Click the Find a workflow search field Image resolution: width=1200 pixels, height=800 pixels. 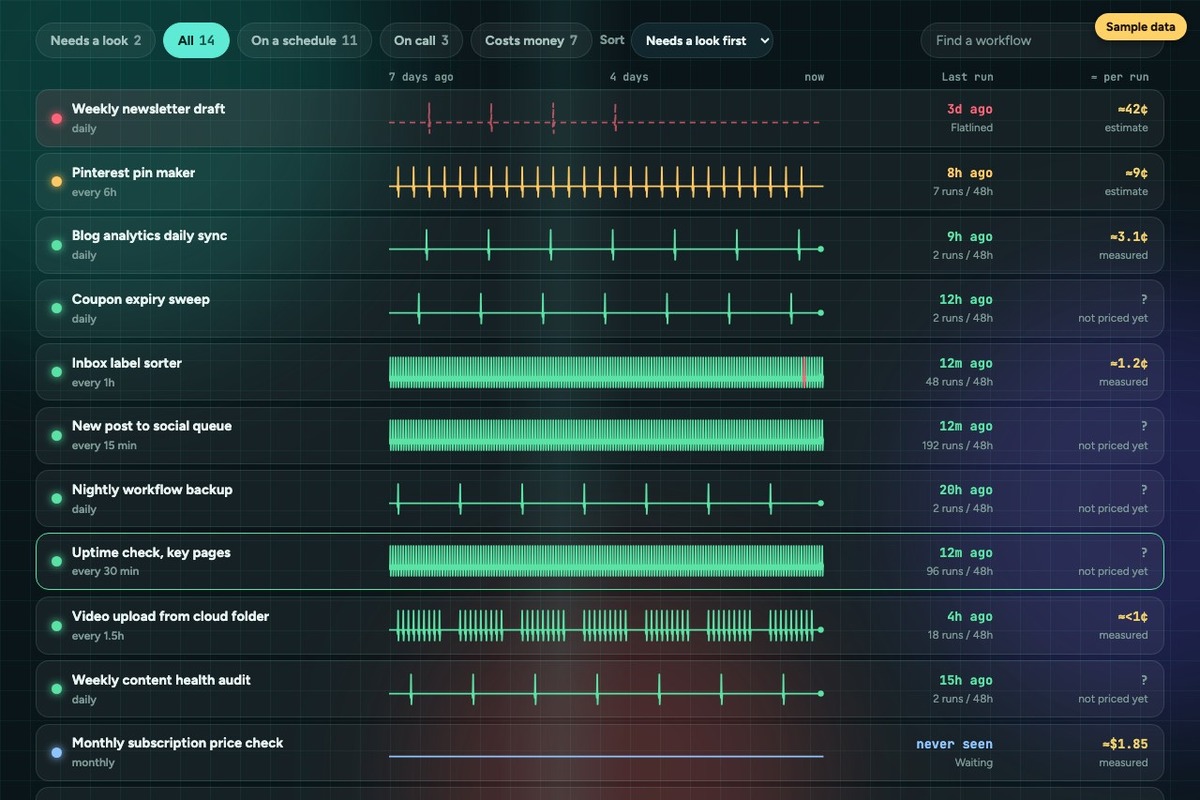point(1042,41)
